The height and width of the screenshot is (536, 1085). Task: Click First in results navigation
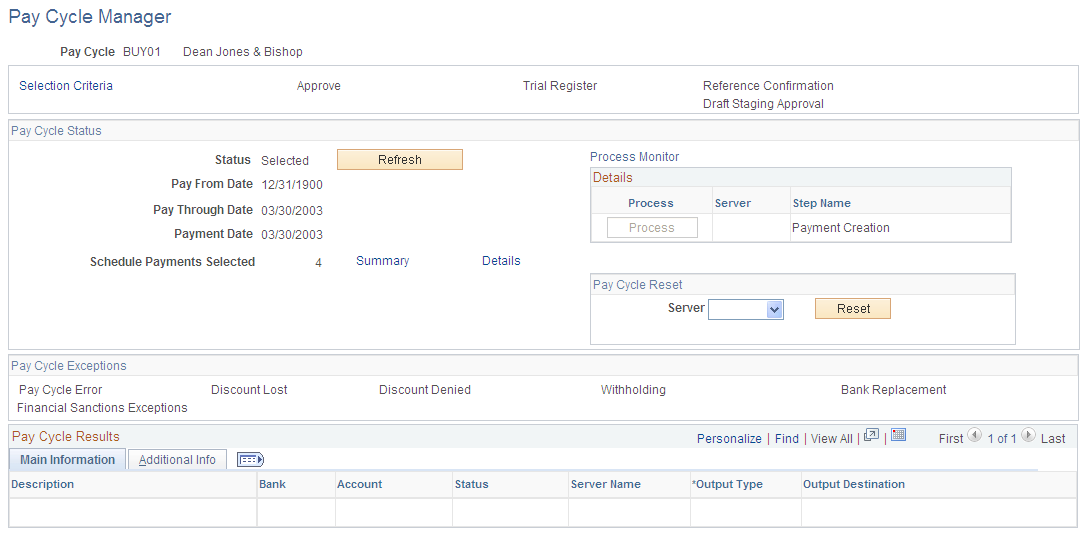pos(951,438)
